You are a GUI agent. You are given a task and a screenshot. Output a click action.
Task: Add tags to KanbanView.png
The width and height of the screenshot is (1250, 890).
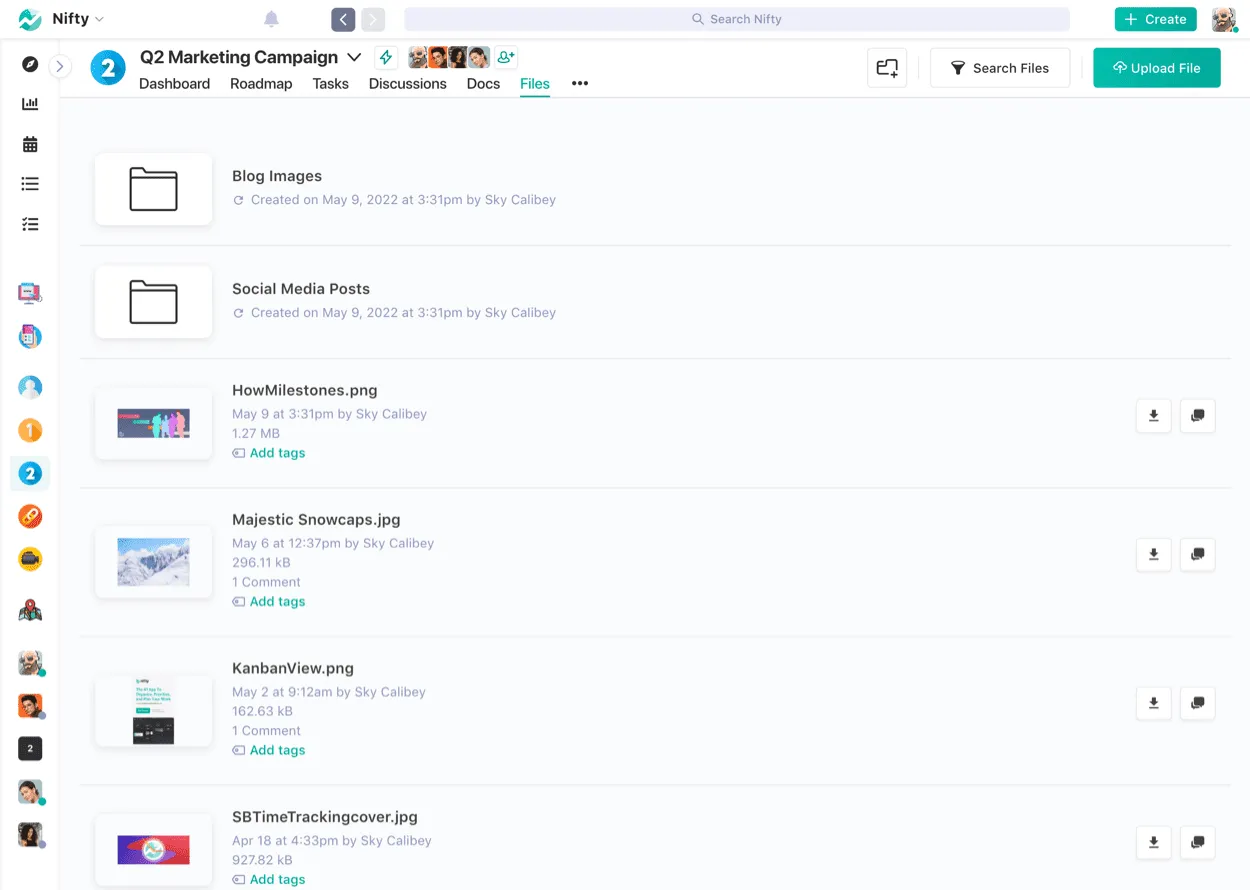coord(277,750)
